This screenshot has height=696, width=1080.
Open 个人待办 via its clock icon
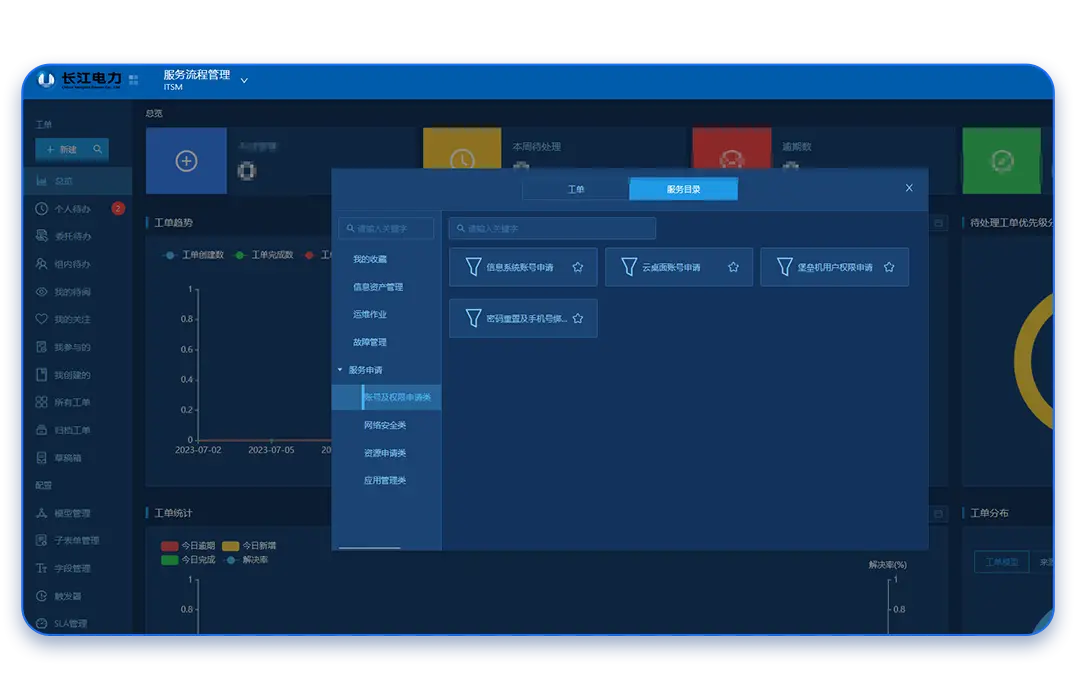coord(41,209)
